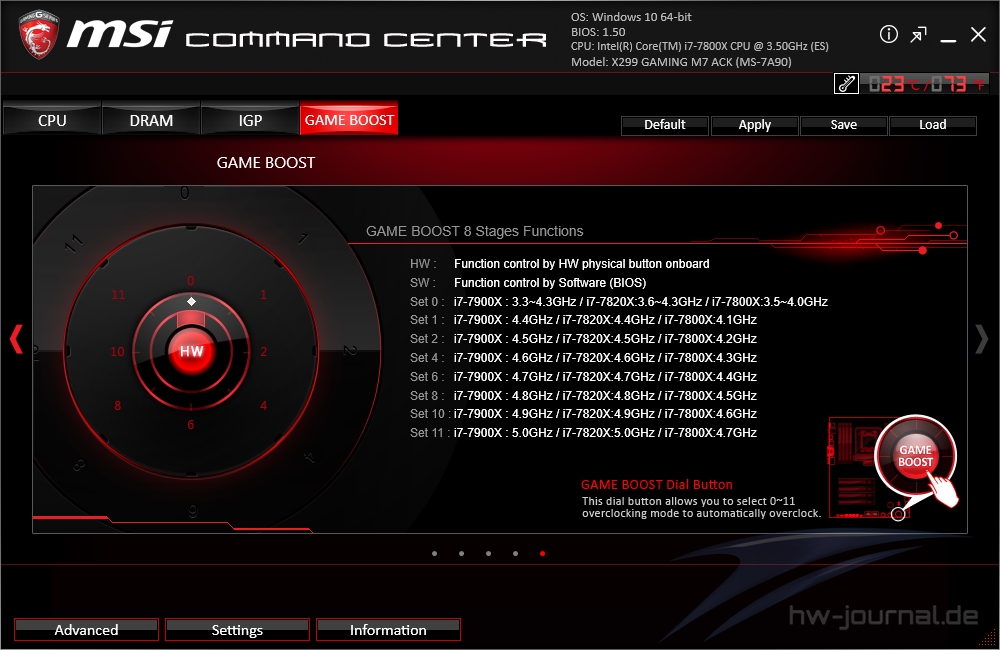Open the Advanced section

(x=87, y=630)
